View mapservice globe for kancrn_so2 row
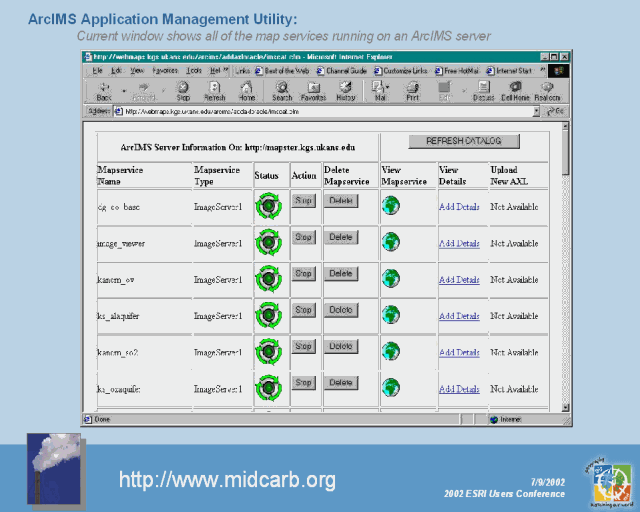This screenshot has width=640, height=512. coord(391,351)
